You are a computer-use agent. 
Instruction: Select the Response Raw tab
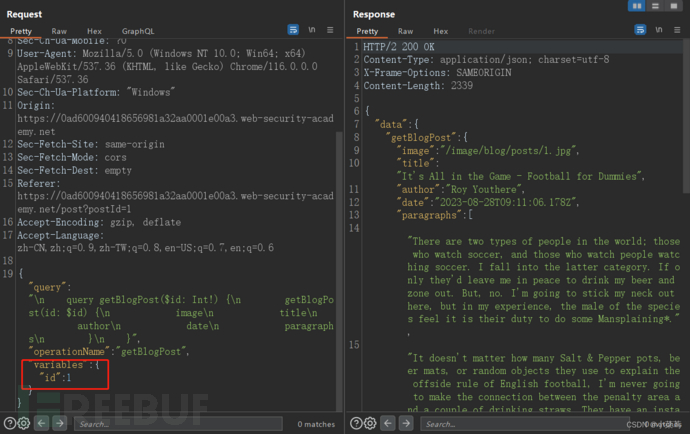tap(405, 31)
